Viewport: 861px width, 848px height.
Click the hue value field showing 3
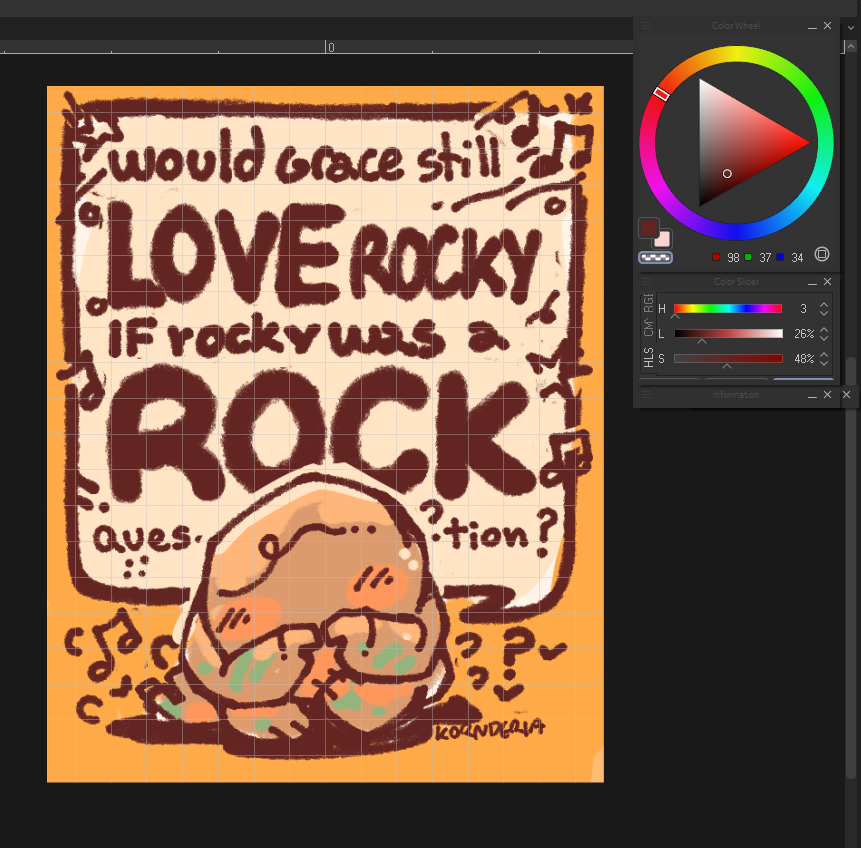point(802,309)
